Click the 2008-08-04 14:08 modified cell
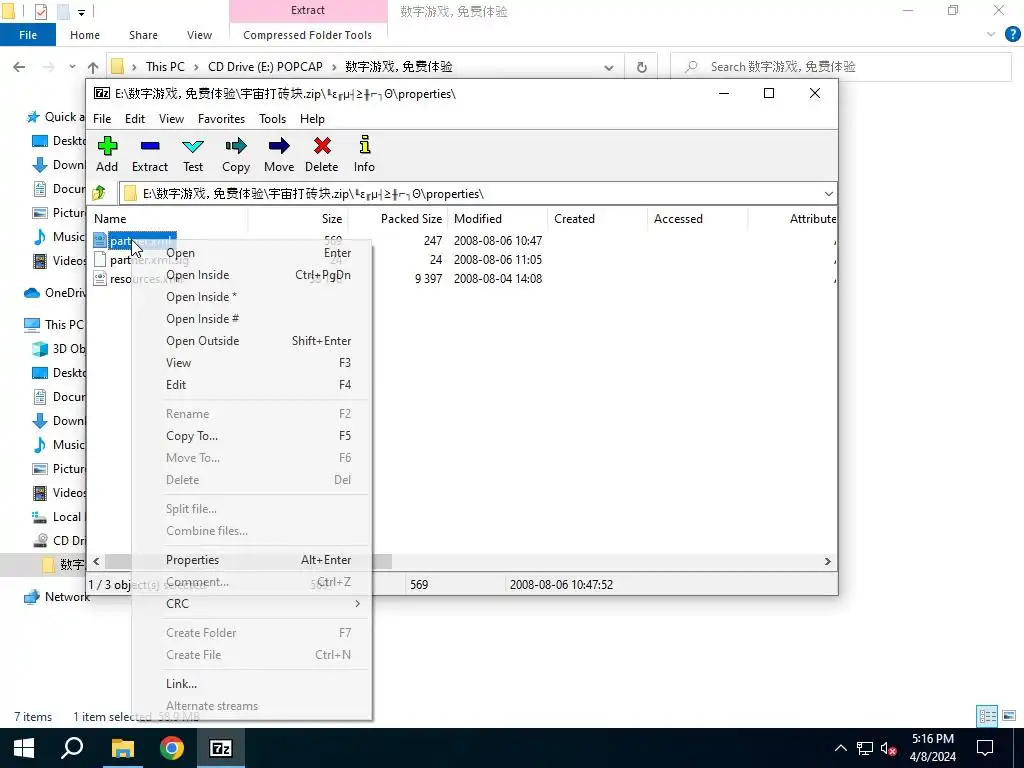Viewport: 1024px width, 768px height. click(498, 279)
